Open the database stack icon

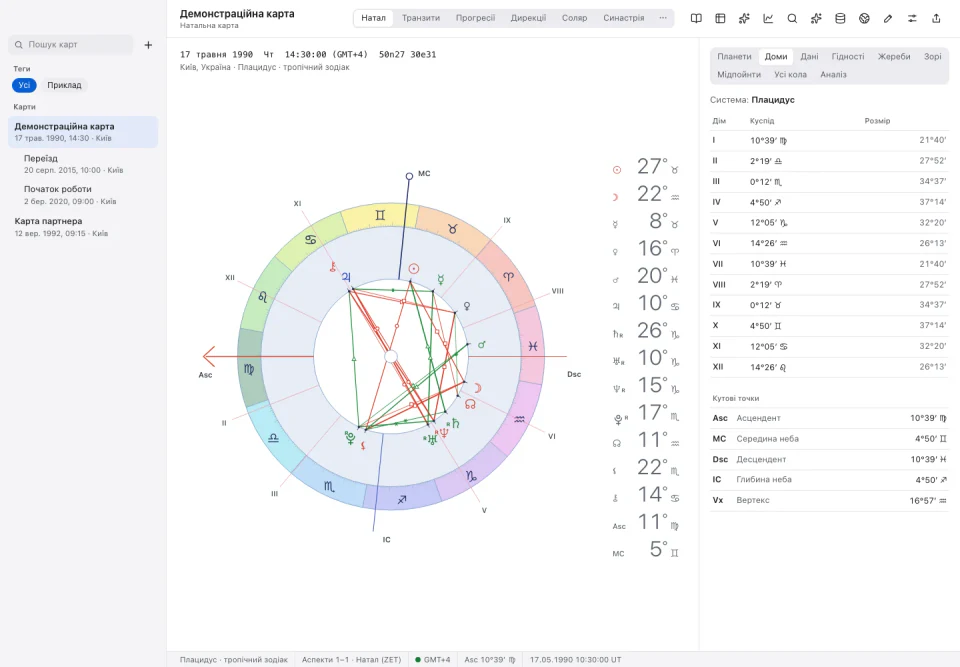coord(840,18)
